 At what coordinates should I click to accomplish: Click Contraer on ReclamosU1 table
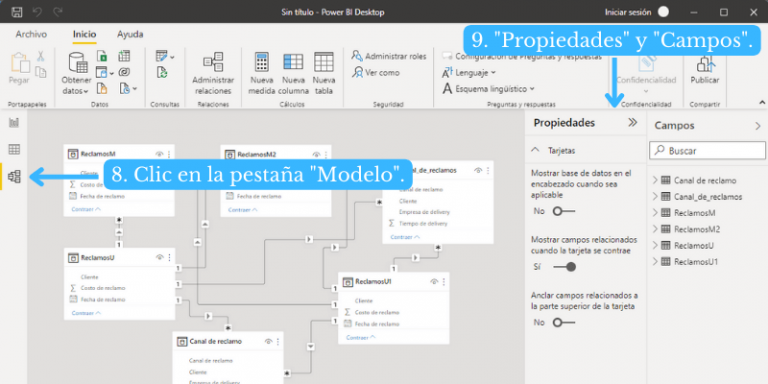[x=360, y=337]
